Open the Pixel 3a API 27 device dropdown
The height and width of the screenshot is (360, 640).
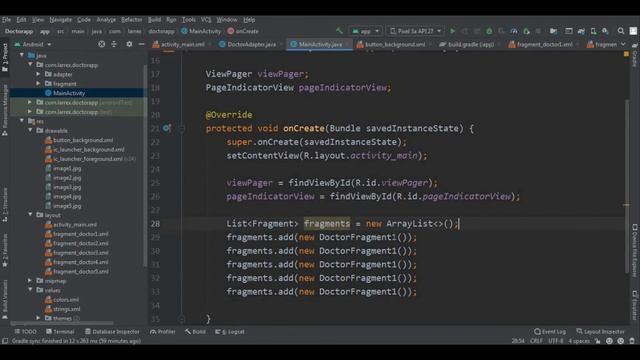[x=416, y=31]
